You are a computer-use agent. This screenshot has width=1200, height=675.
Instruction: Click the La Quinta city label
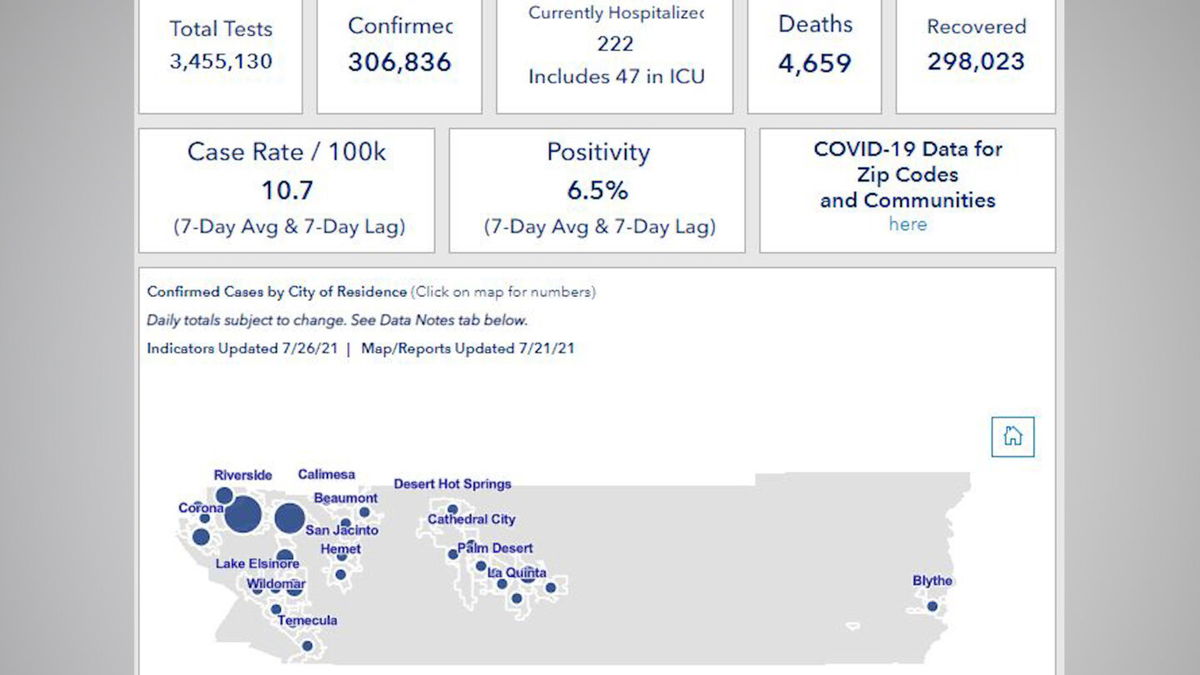click(517, 573)
